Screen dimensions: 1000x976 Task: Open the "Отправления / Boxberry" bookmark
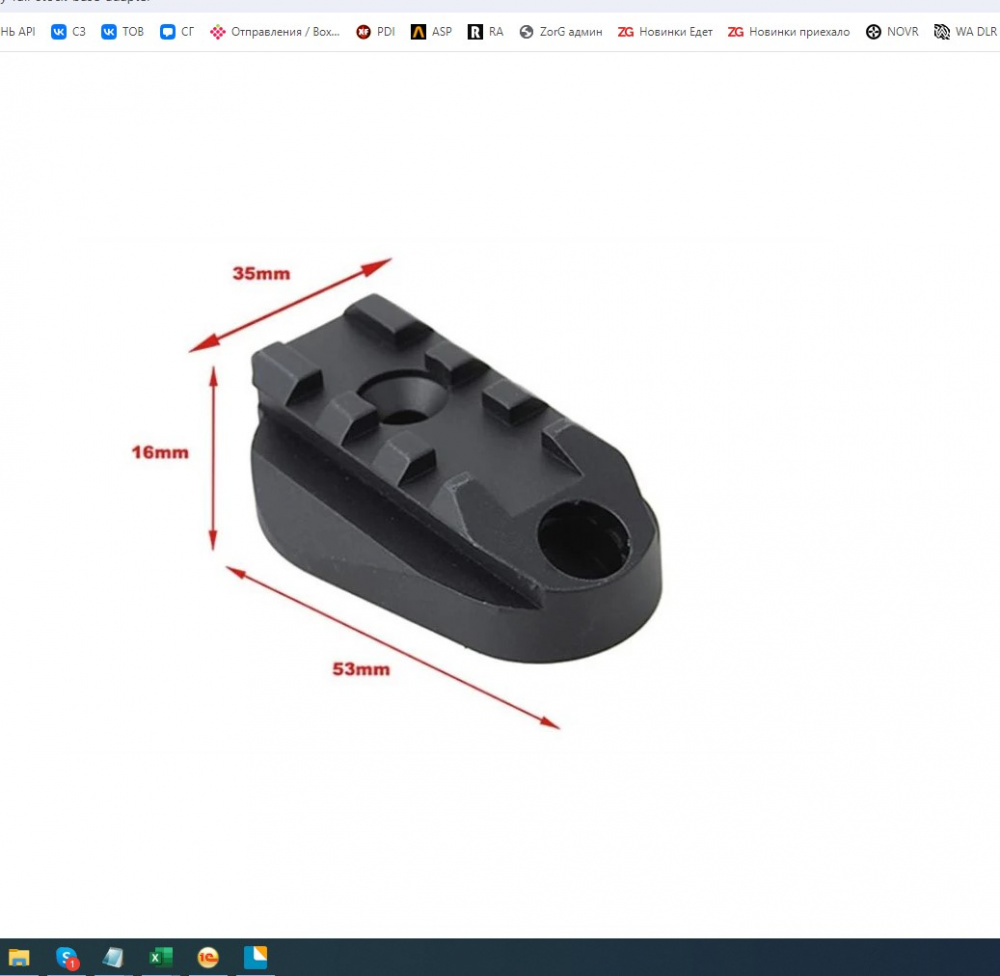[275, 32]
